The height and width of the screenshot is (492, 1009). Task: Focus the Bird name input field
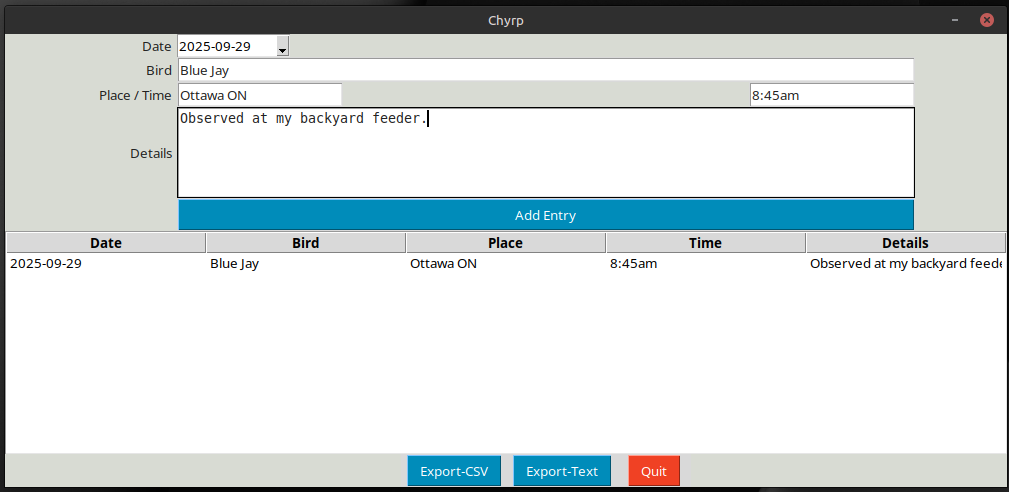[545, 70]
